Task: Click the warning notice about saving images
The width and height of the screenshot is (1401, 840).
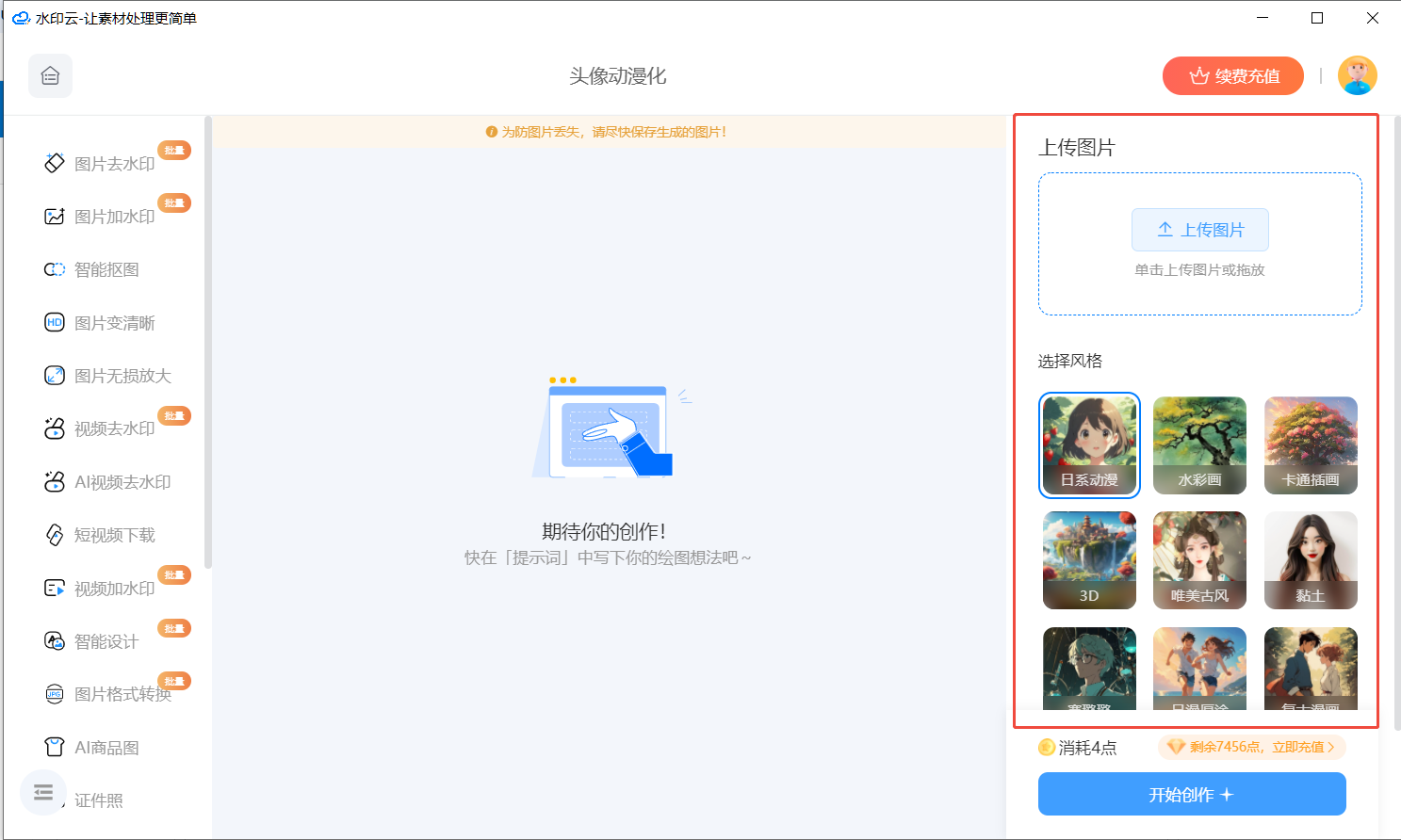Action: click(x=606, y=132)
